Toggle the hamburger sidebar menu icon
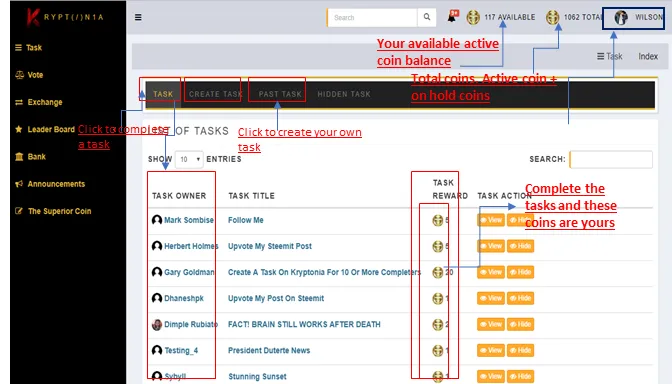The width and height of the screenshot is (672, 384). pos(138,17)
